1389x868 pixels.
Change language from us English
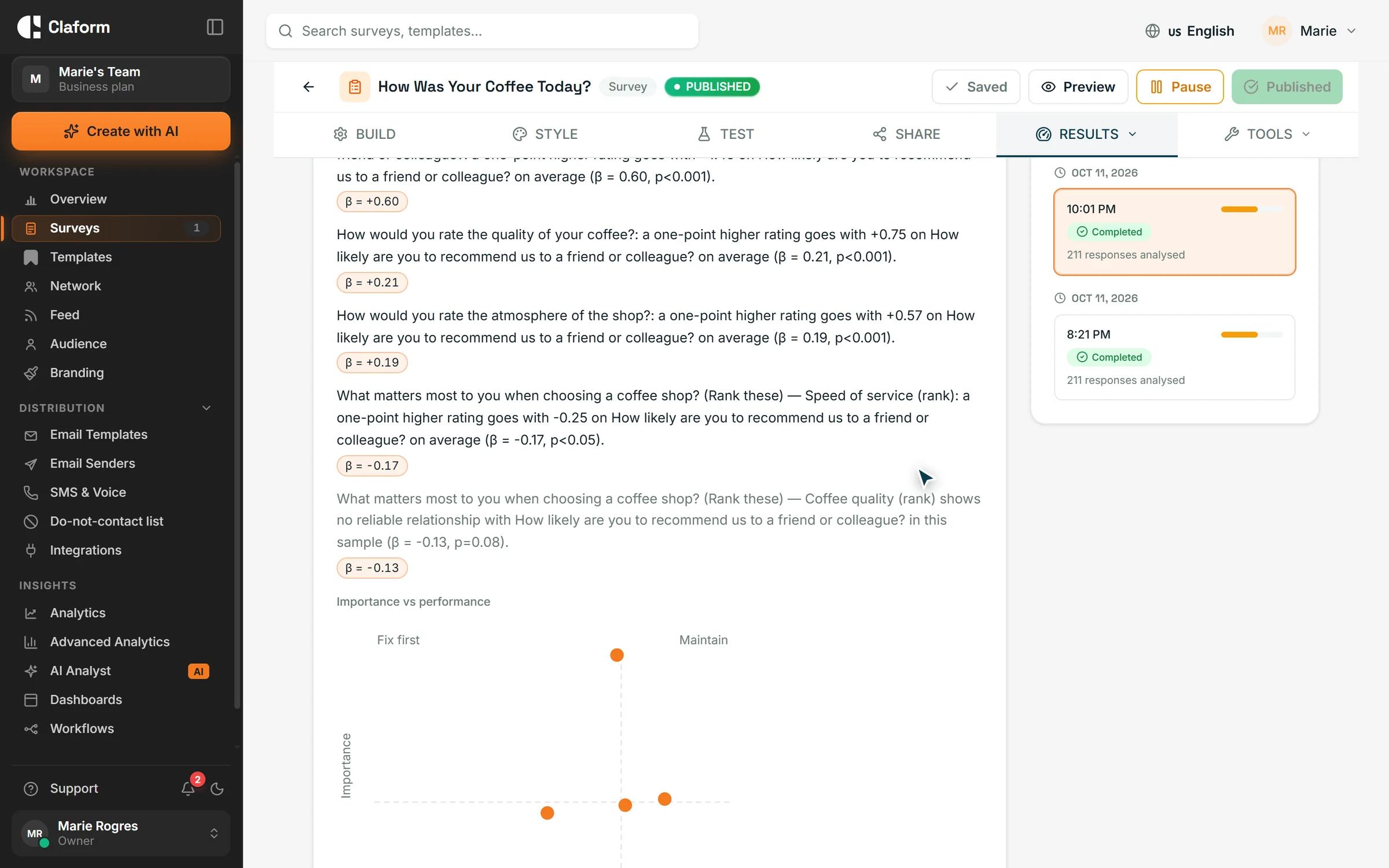tap(1189, 31)
